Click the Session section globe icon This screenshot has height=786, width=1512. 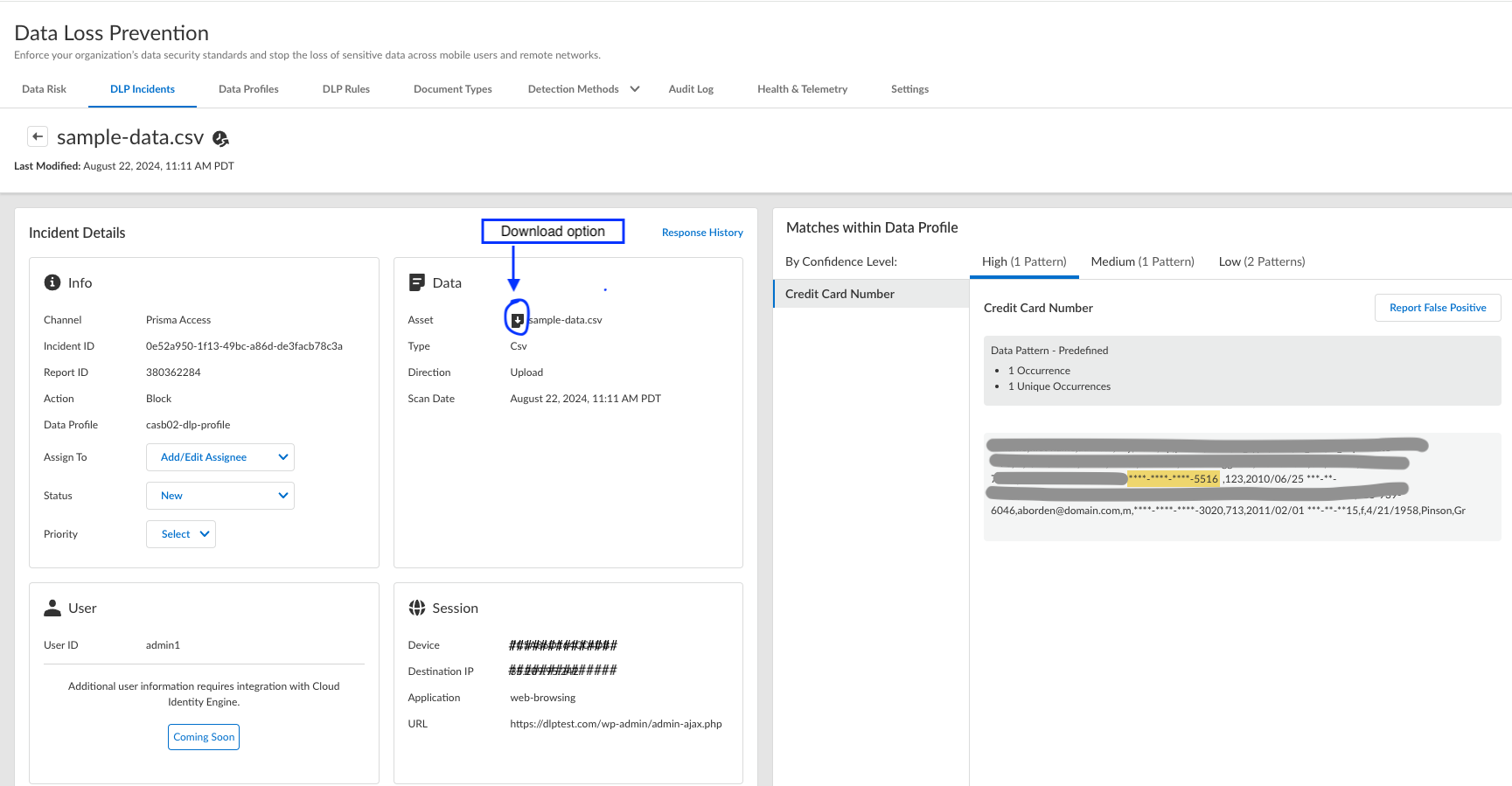coord(417,608)
